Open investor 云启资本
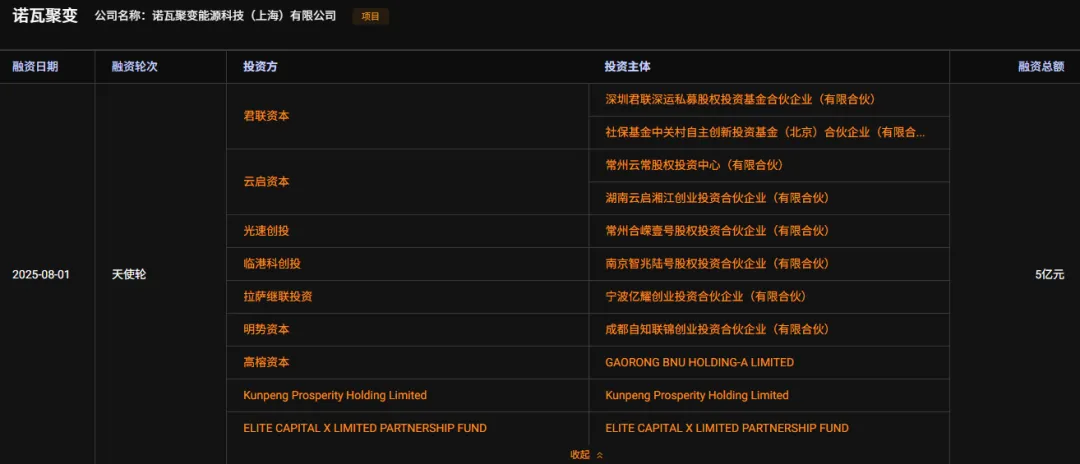This screenshot has width=1080, height=464. click(266, 182)
